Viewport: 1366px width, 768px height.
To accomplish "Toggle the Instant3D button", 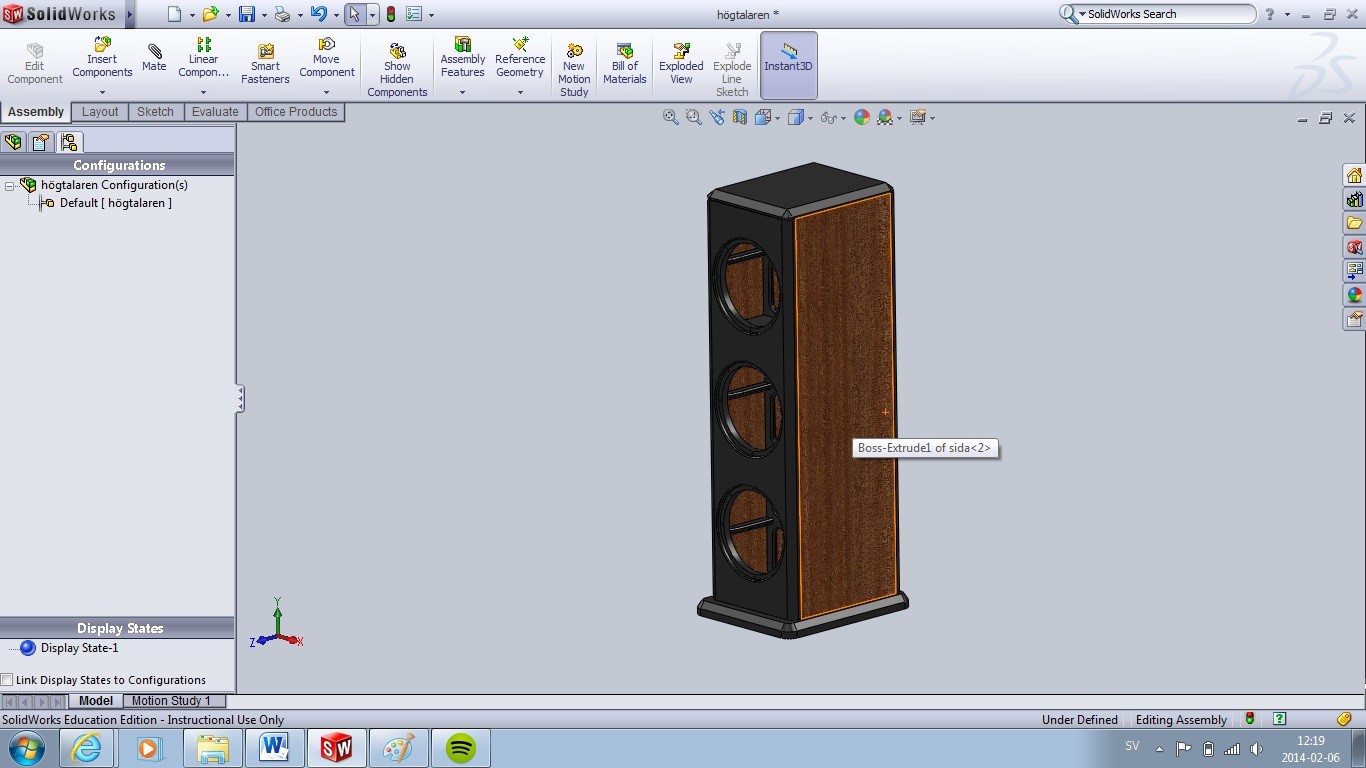I will (x=789, y=65).
